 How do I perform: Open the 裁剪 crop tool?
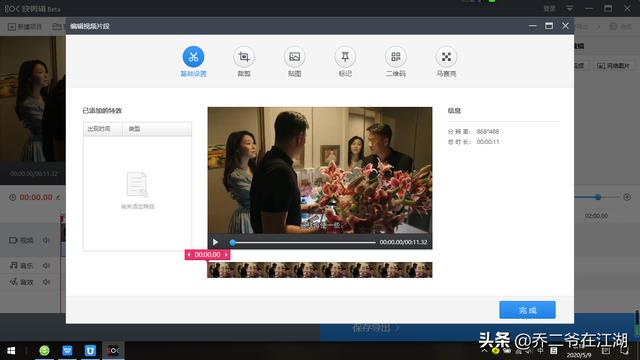pyautogui.click(x=244, y=61)
